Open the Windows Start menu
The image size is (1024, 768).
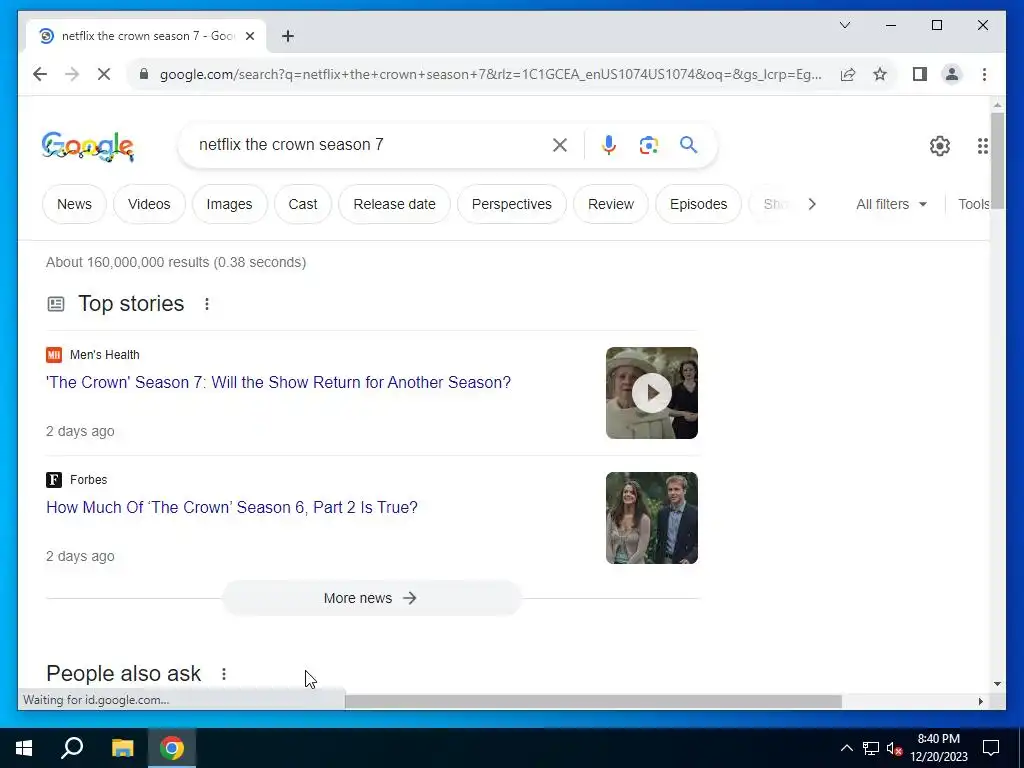click(x=24, y=748)
